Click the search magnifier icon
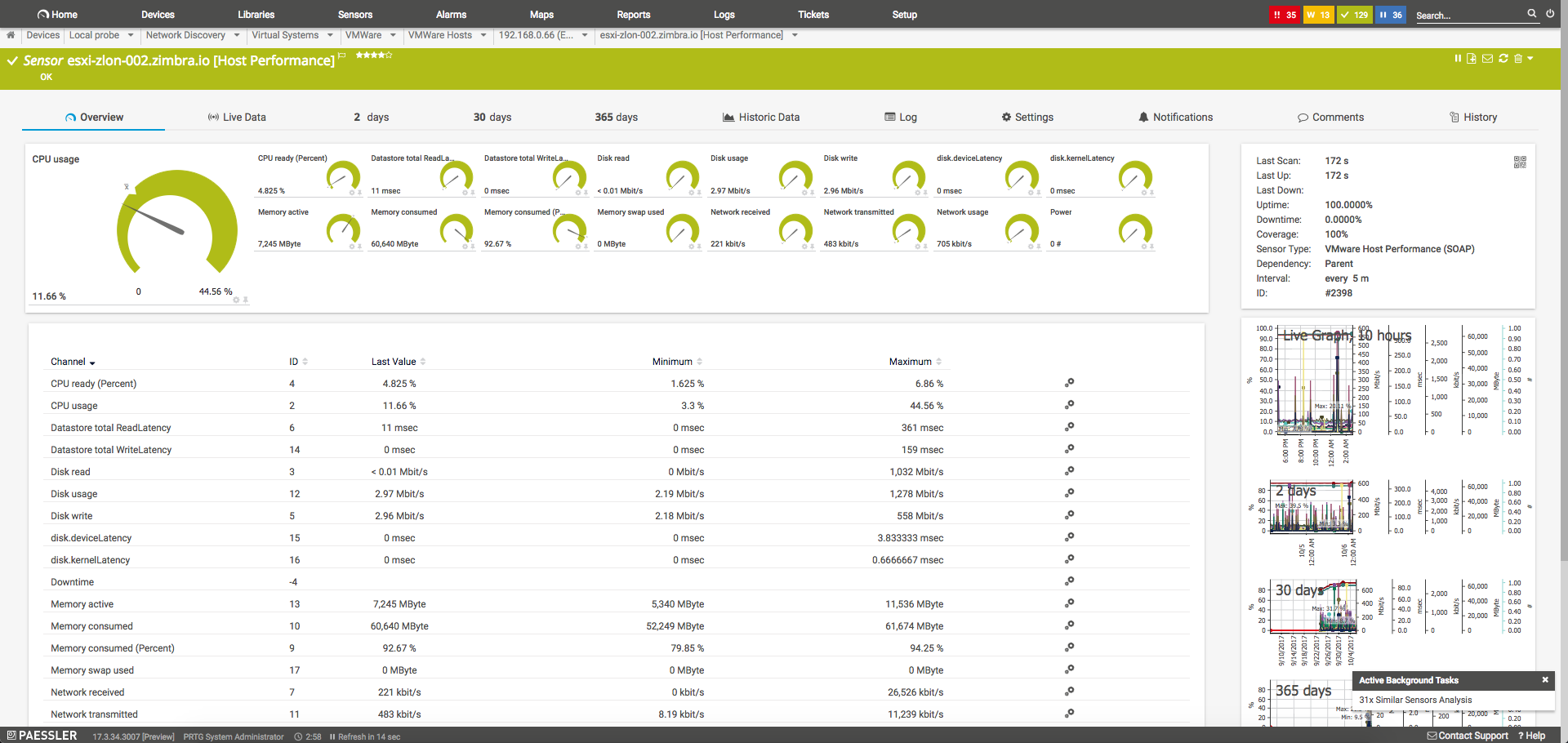 pyautogui.click(x=1532, y=14)
